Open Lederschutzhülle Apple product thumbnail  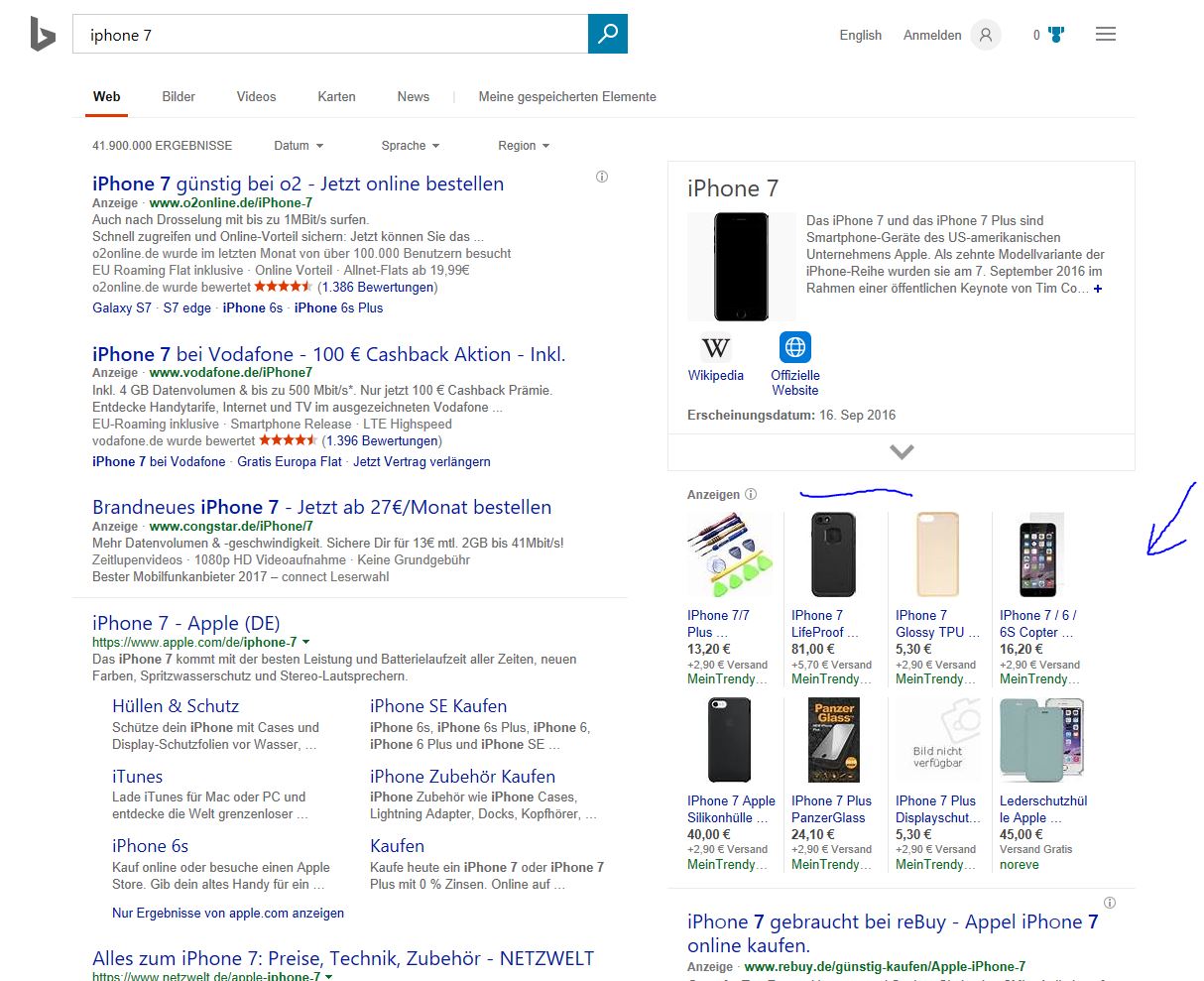pyautogui.click(x=1041, y=740)
